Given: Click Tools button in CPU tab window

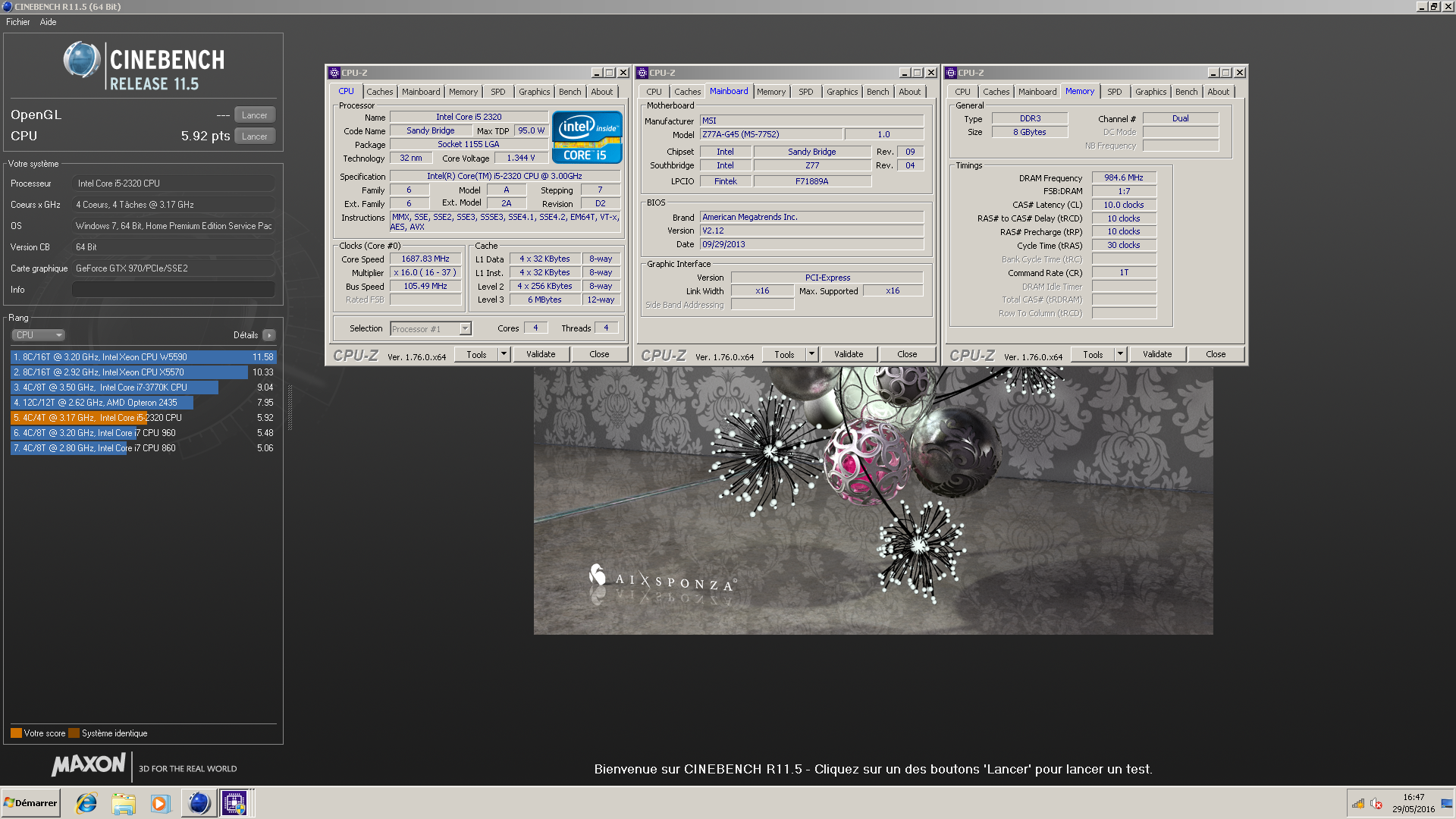Looking at the screenshot, I should [x=476, y=355].
